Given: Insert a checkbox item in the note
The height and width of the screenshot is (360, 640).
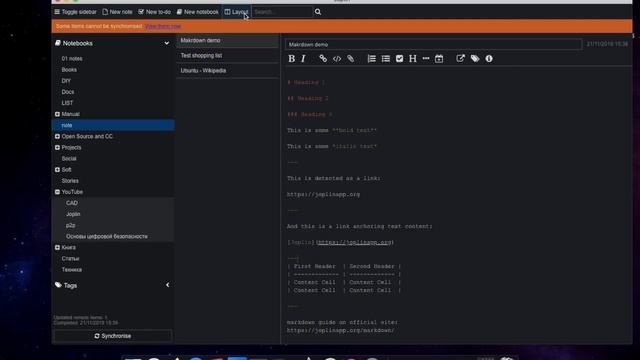Looking at the screenshot, I should [x=399, y=59].
